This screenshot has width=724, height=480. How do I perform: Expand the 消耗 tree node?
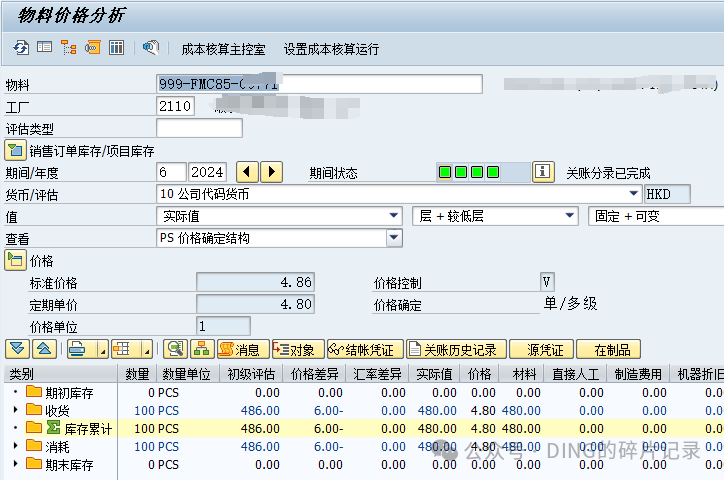[15, 445]
